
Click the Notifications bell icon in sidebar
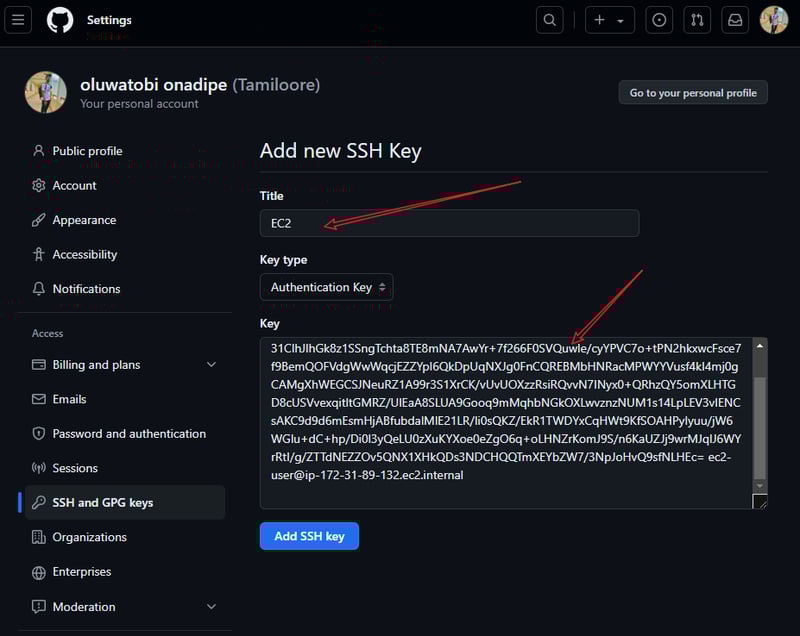pos(39,289)
